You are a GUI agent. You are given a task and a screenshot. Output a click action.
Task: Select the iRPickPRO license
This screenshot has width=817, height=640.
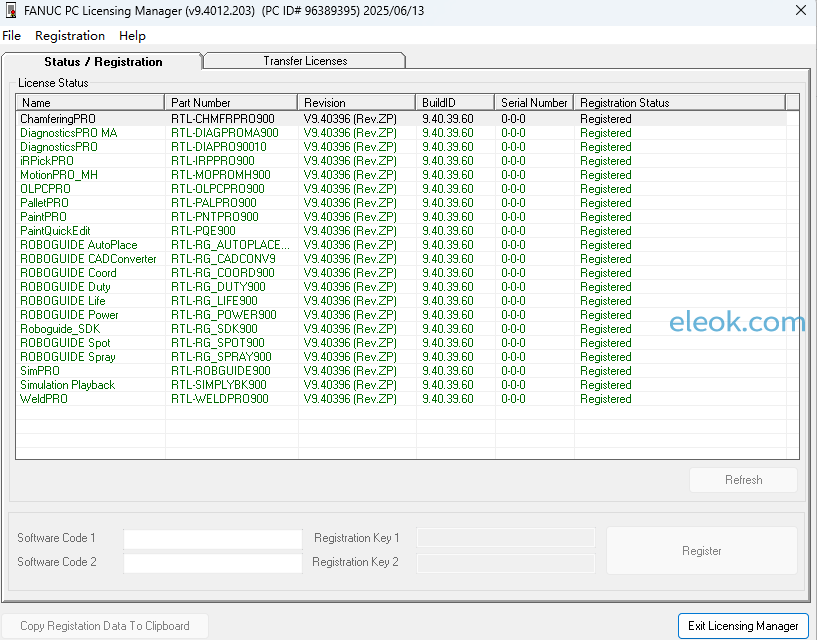point(401,161)
